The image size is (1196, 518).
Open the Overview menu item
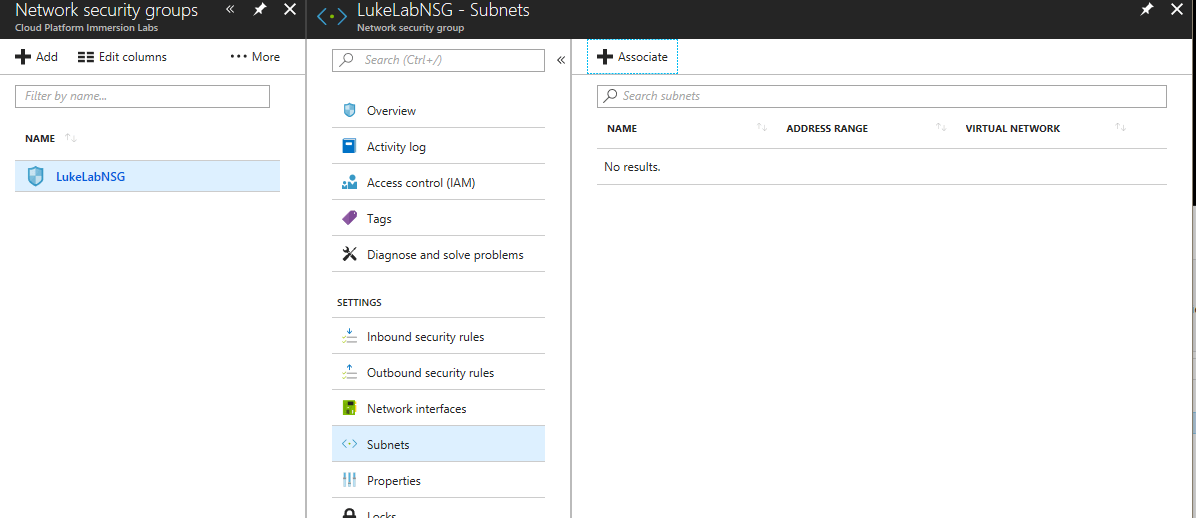[439, 111]
